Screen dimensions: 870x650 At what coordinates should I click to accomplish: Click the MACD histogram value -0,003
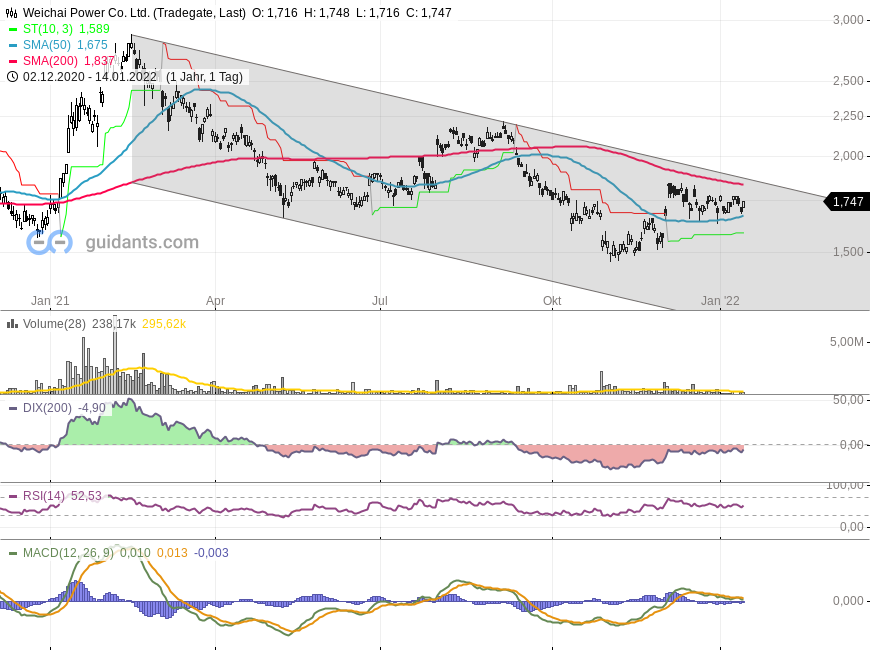click(211, 553)
